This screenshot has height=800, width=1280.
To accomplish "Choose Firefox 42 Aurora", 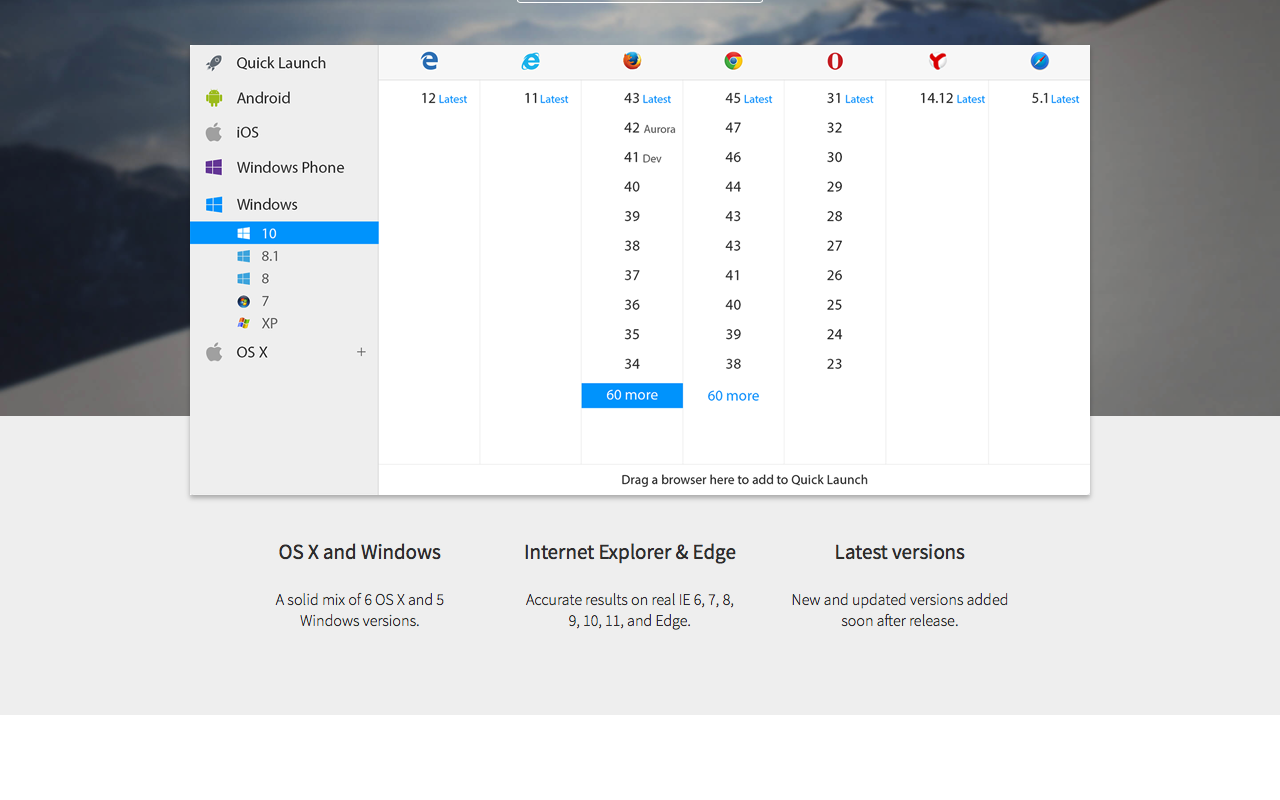I will pyautogui.click(x=649, y=128).
